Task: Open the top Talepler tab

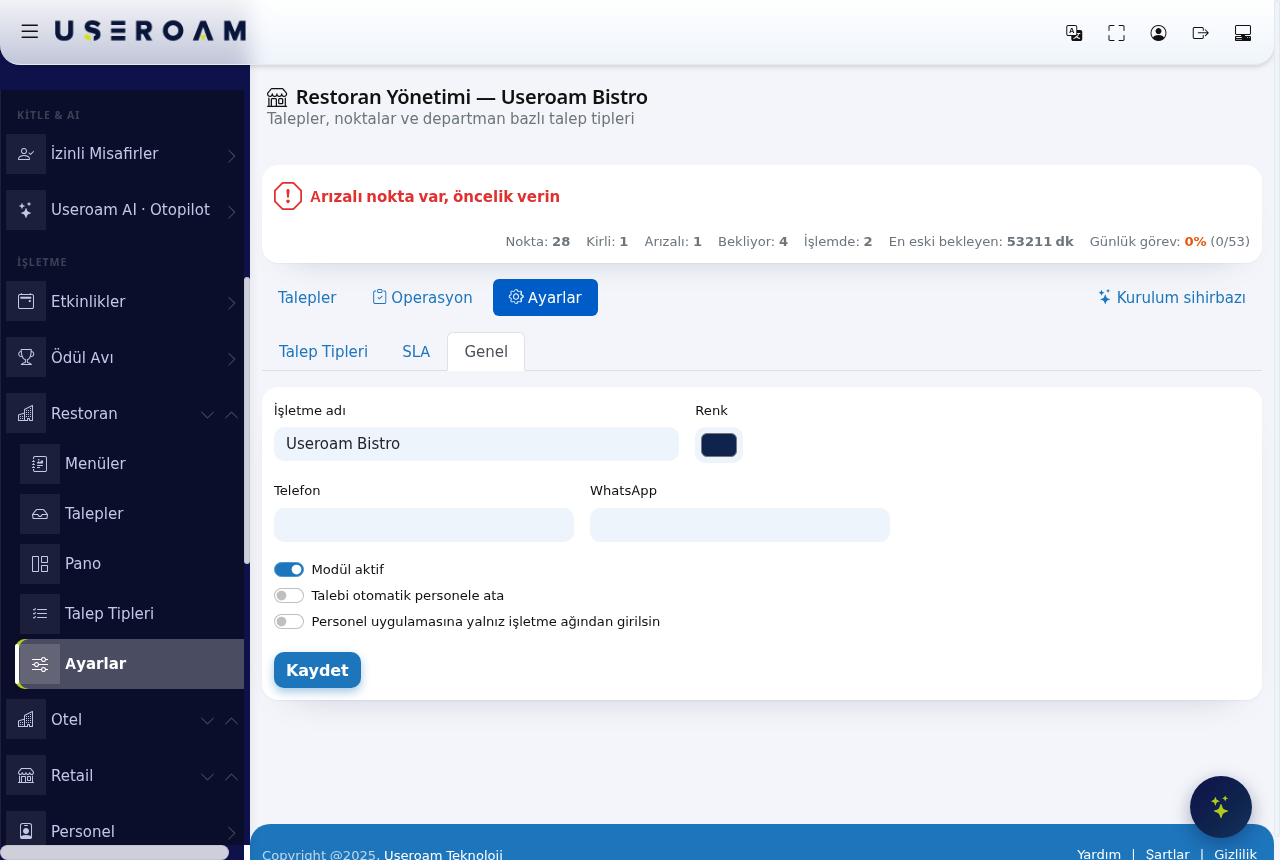Action: coord(307,298)
